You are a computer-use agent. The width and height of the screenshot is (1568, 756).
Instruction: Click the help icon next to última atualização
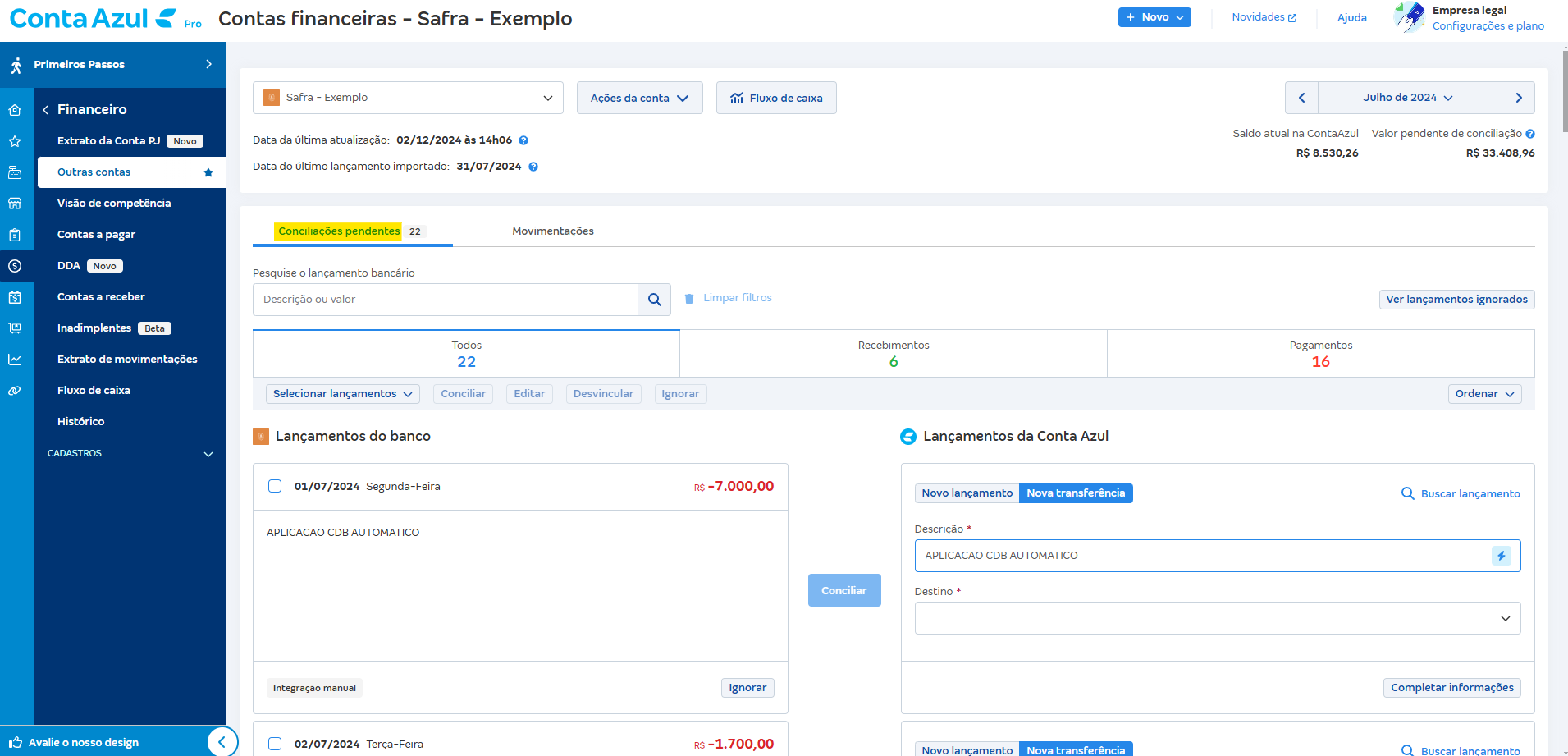coord(523,140)
